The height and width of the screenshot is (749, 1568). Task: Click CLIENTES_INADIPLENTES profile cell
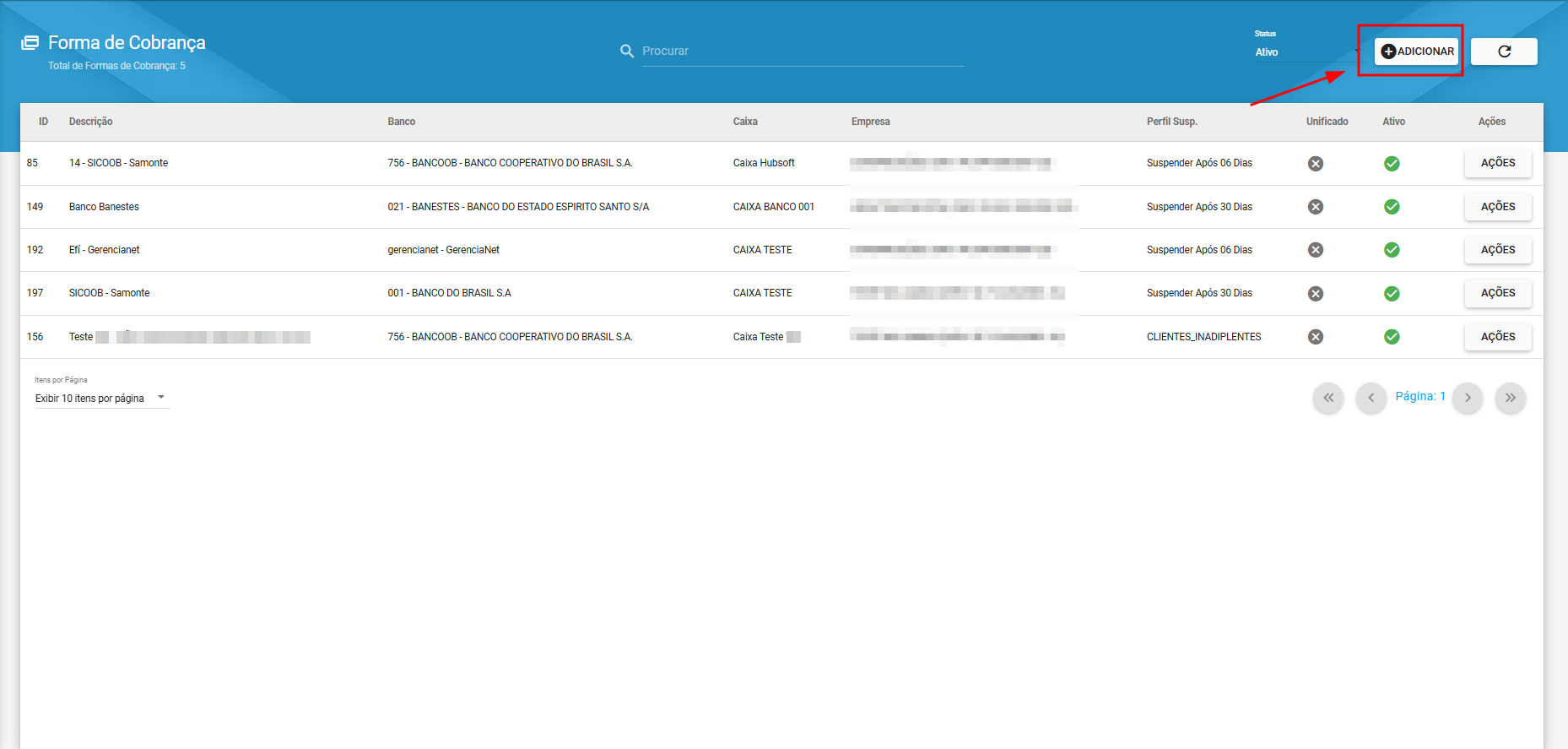(1203, 337)
